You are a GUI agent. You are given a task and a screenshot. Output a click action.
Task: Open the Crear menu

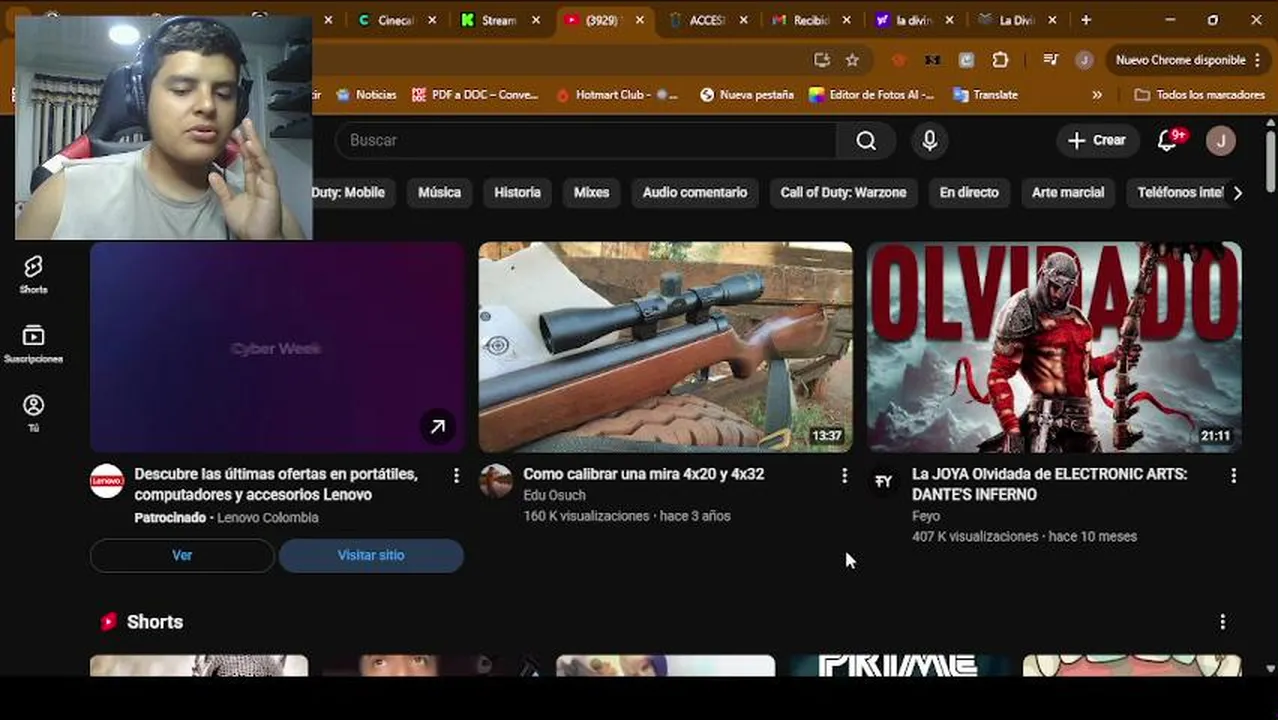pos(1097,141)
